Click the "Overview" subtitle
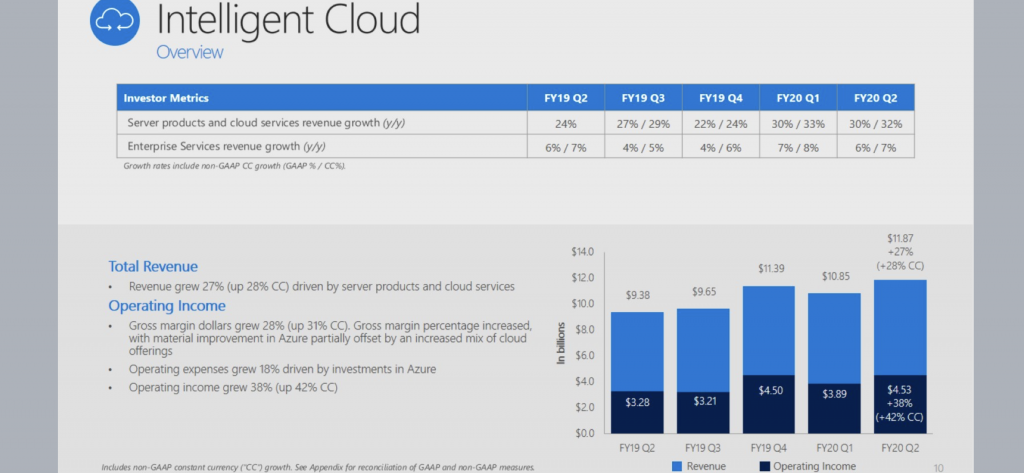 click(x=189, y=52)
